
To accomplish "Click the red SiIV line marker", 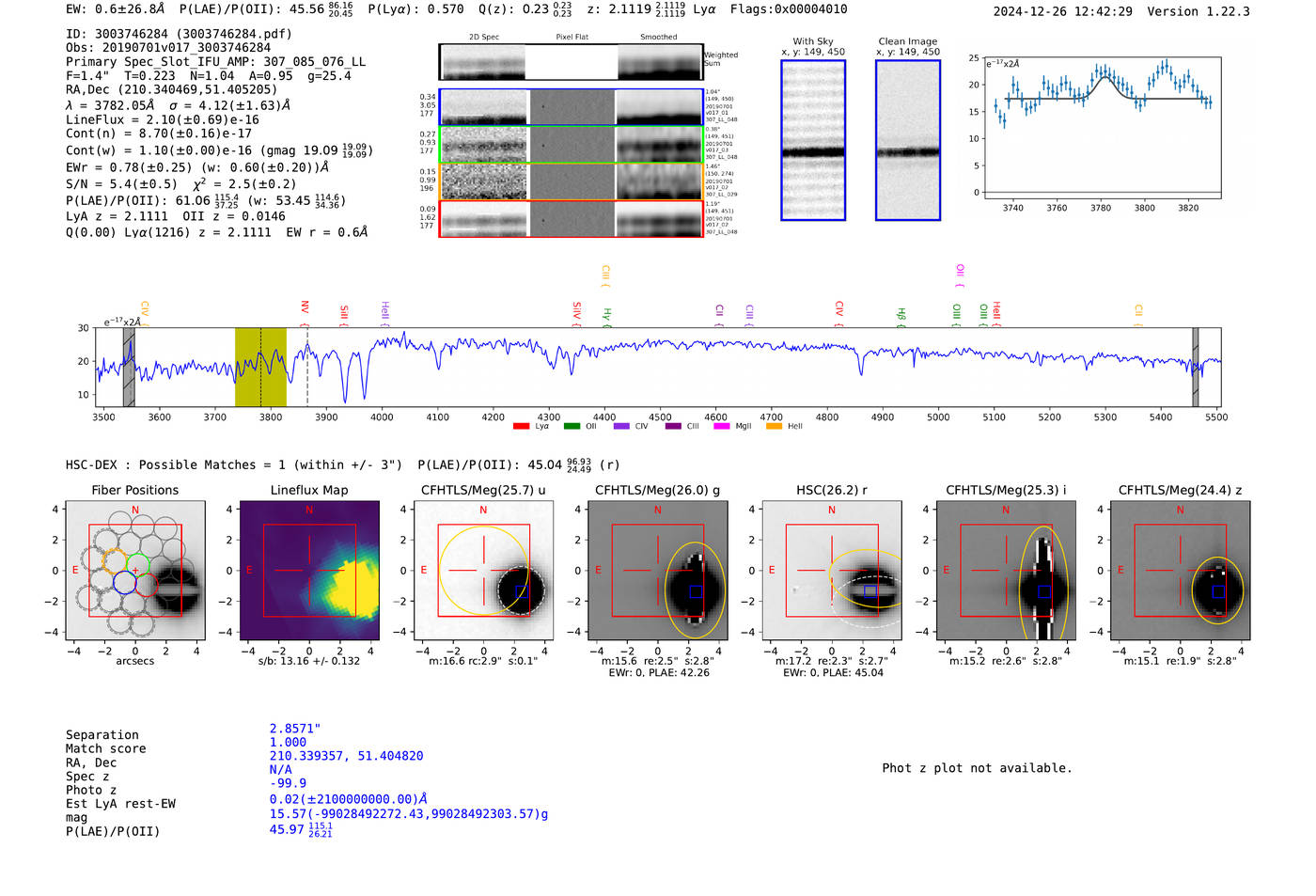I will click(577, 313).
